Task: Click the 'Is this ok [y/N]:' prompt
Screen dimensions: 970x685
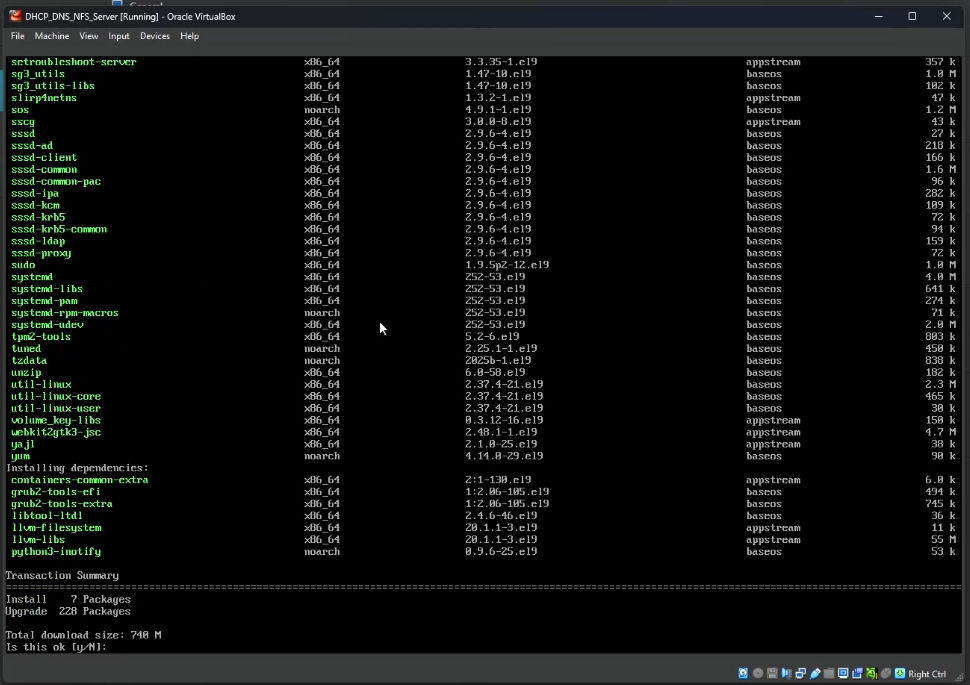Action: 56,647
